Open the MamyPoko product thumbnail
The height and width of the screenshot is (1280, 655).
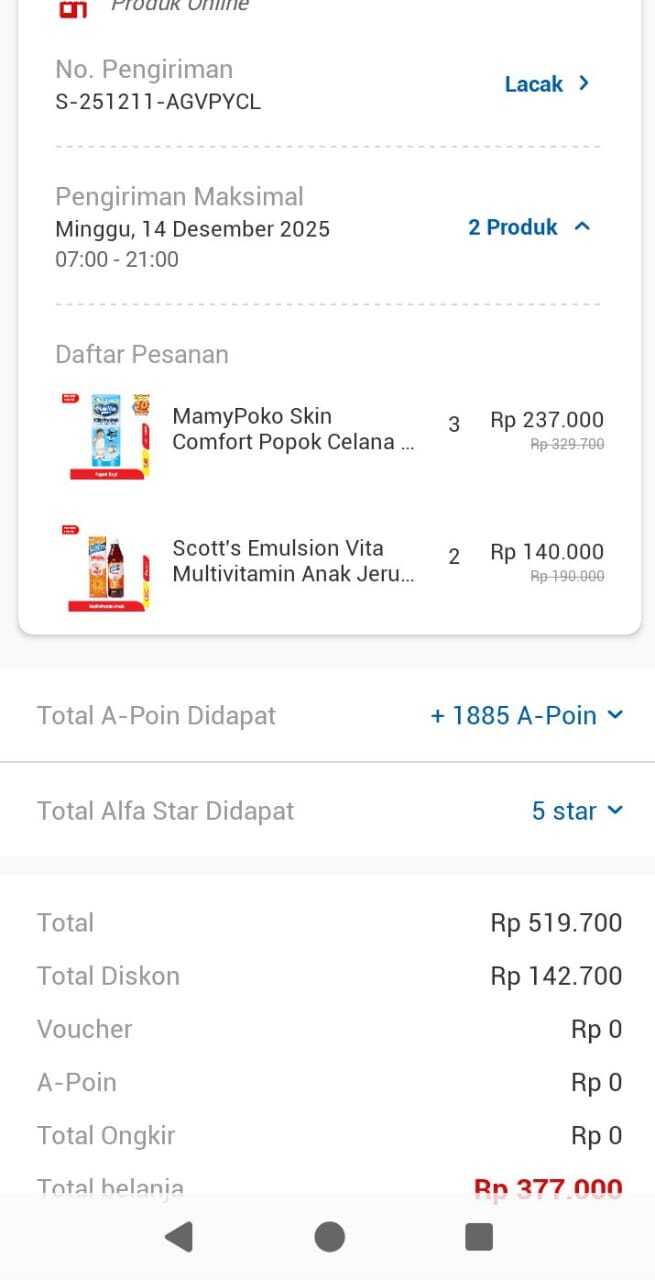coord(106,434)
